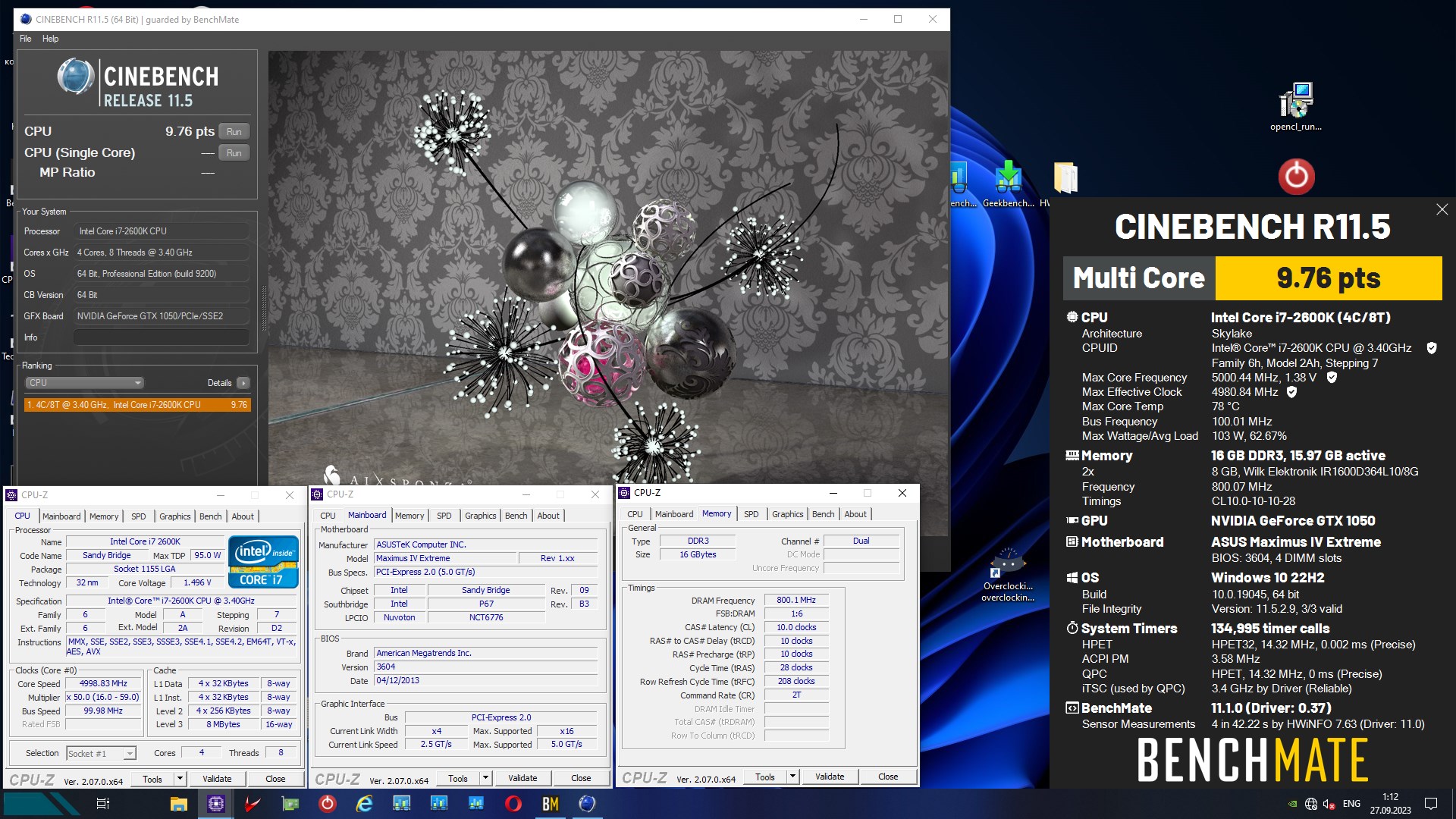Screen dimensions: 1456x819
Task: Open the notification center icon
Action: [x=1431, y=804]
